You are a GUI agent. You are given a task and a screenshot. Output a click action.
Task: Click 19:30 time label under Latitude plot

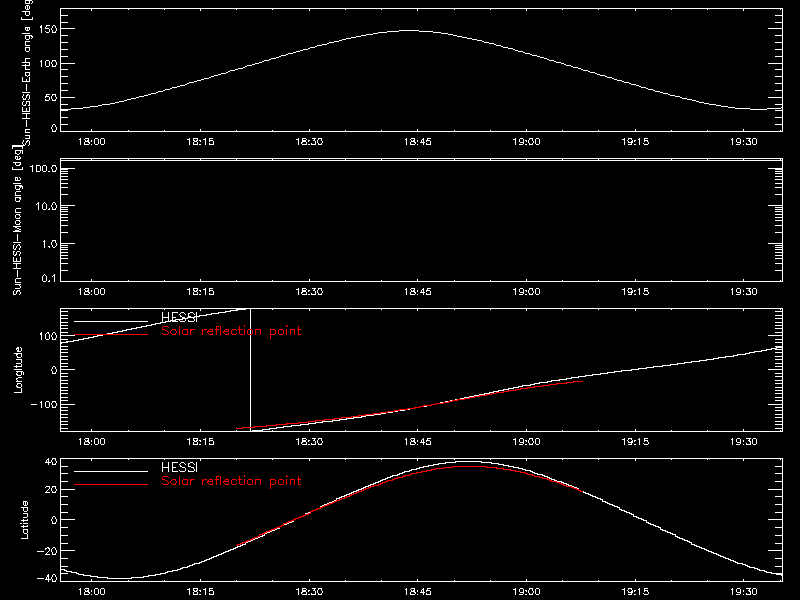coord(744,592)
